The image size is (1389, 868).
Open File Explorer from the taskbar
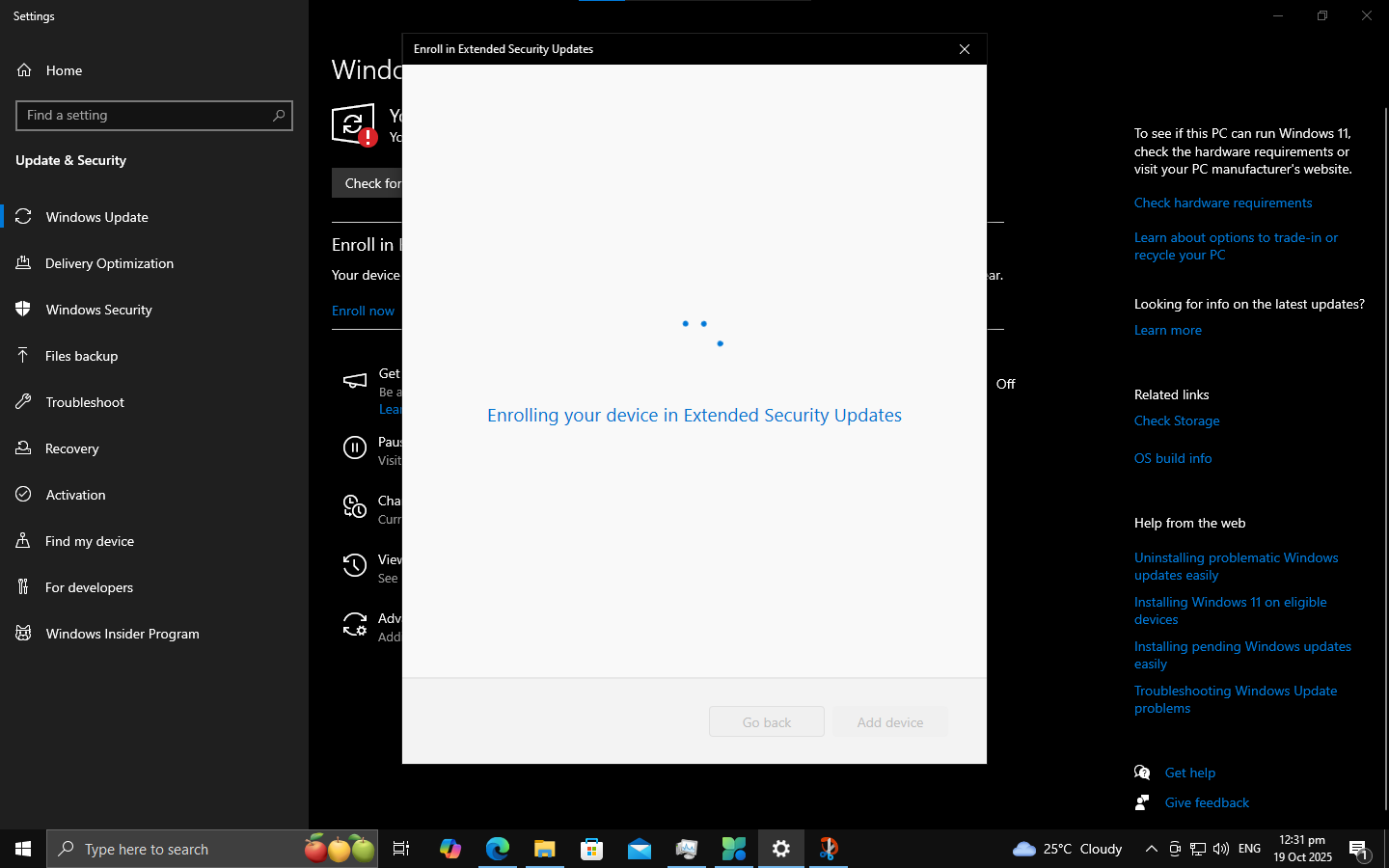click(545, 849)
